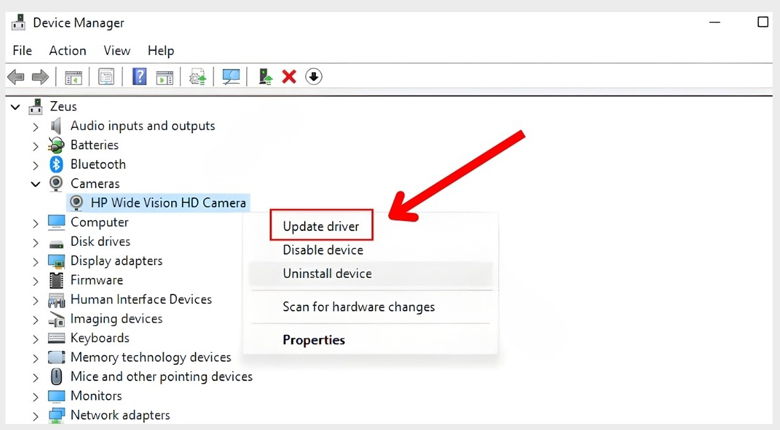
Task: Click the scan for hardware changes monitor icon
Action: pos(231,77)
